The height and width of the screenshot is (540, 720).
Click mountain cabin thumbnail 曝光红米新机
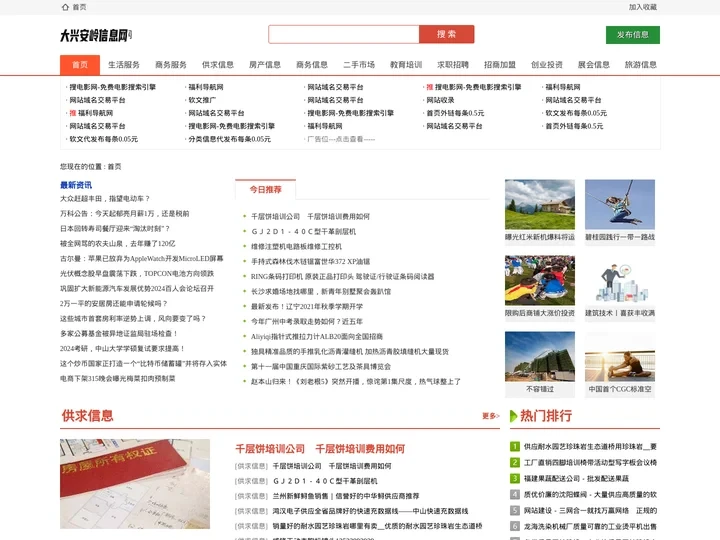click(540, 204)
